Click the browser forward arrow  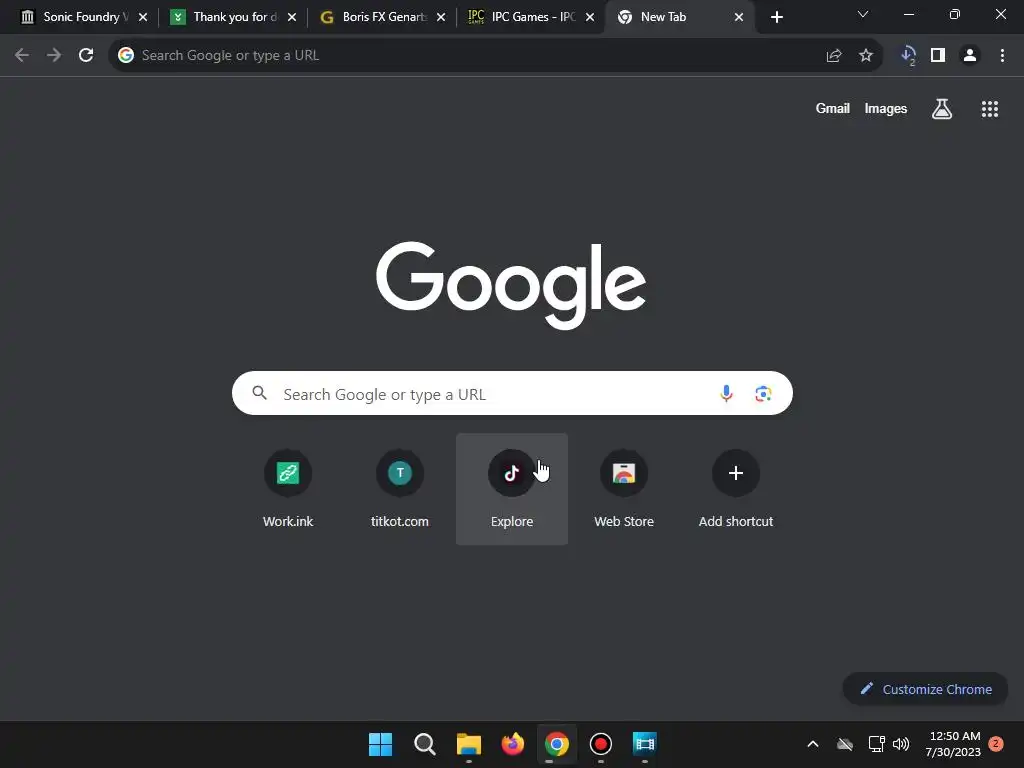click(x=54, y=56)
